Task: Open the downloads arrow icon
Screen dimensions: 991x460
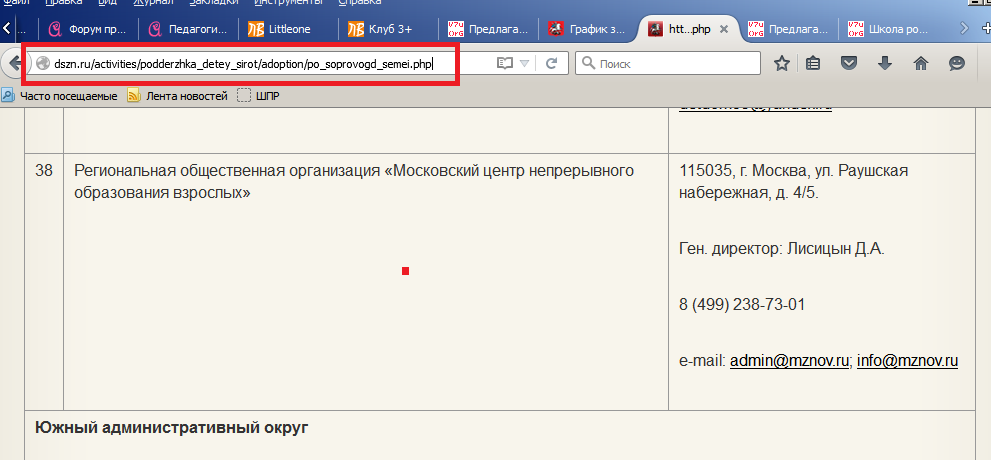Action: tap(885, 64)
